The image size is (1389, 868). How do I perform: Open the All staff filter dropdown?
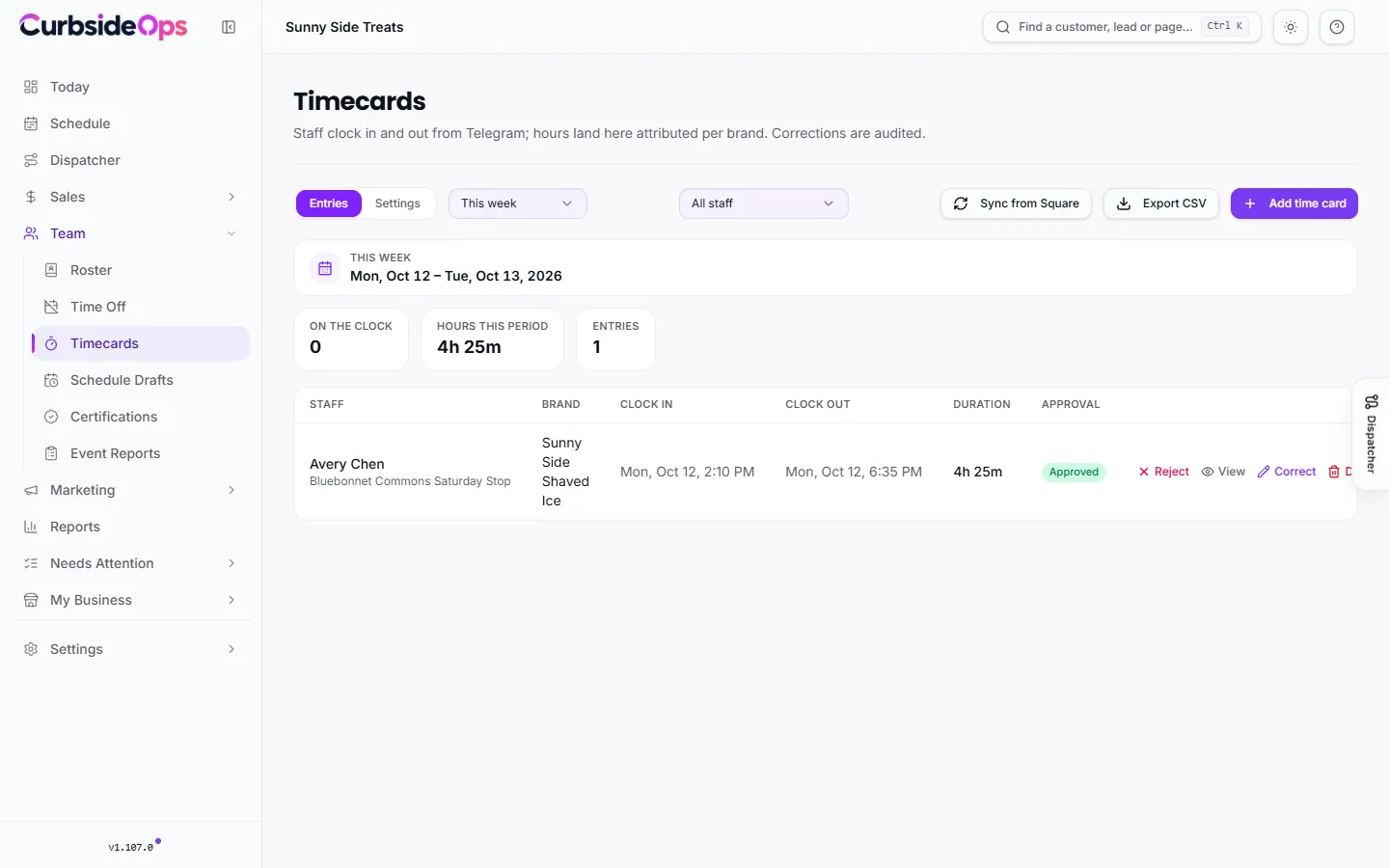click(x=764, y=203)
